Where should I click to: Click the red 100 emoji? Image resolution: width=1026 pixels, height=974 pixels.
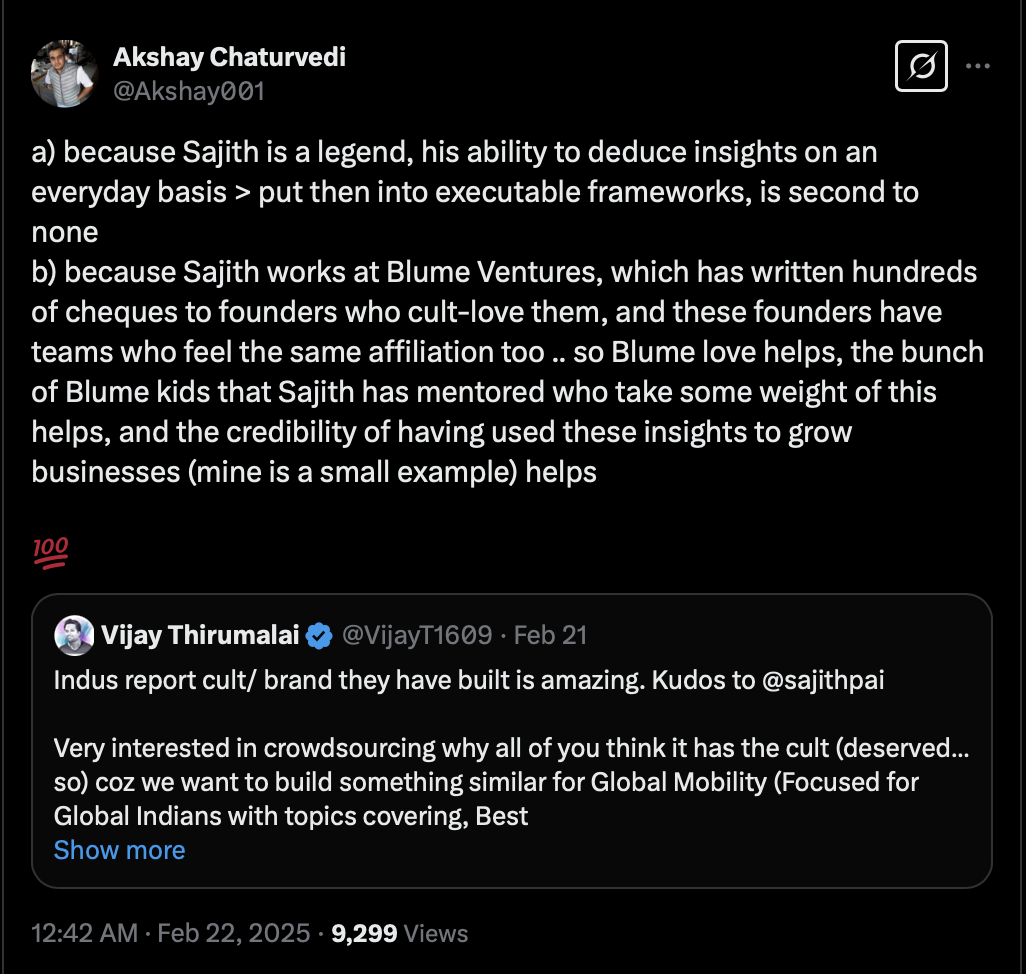pyautogui.click(x=50, y=551)
